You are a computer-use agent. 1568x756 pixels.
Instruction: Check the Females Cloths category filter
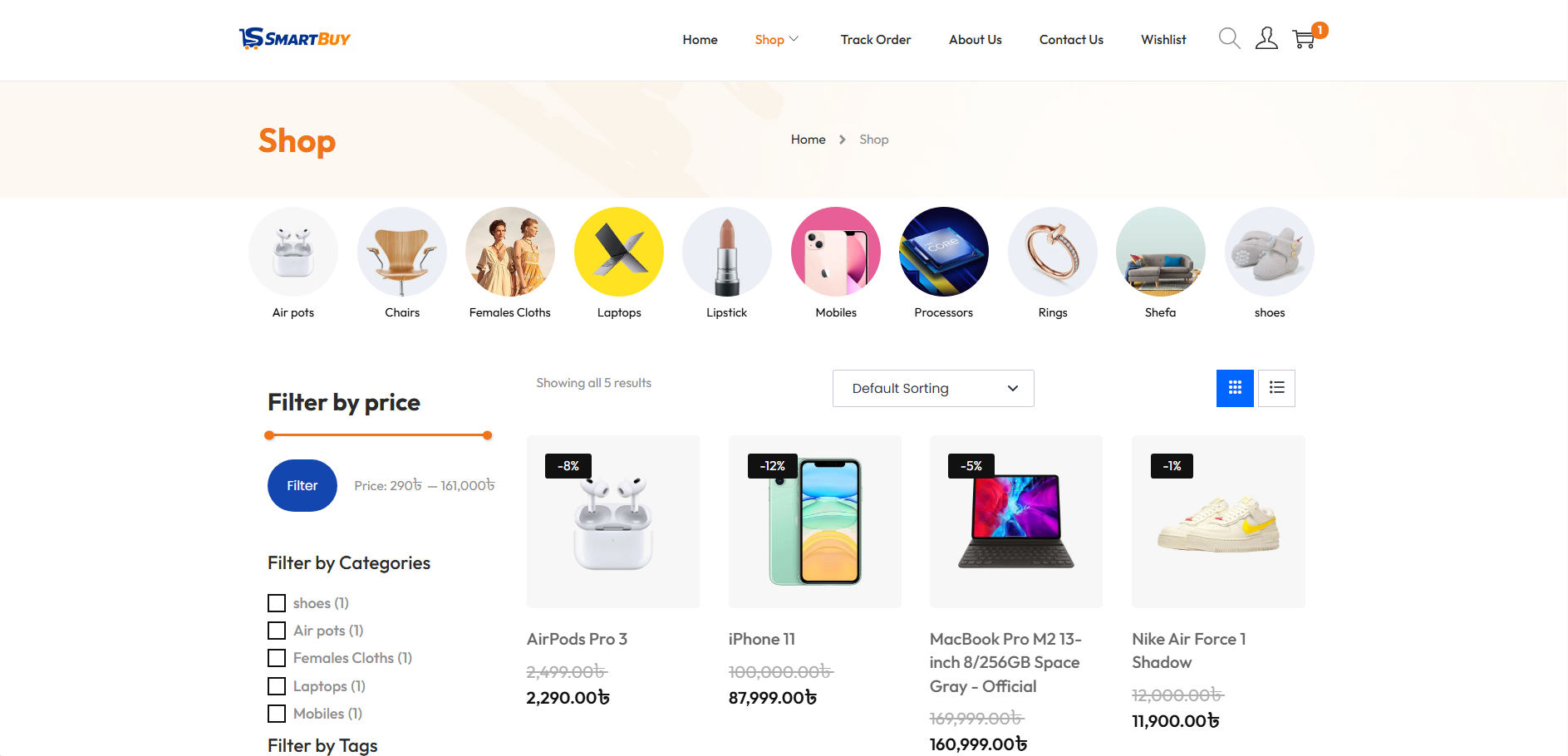click(277, 658)
